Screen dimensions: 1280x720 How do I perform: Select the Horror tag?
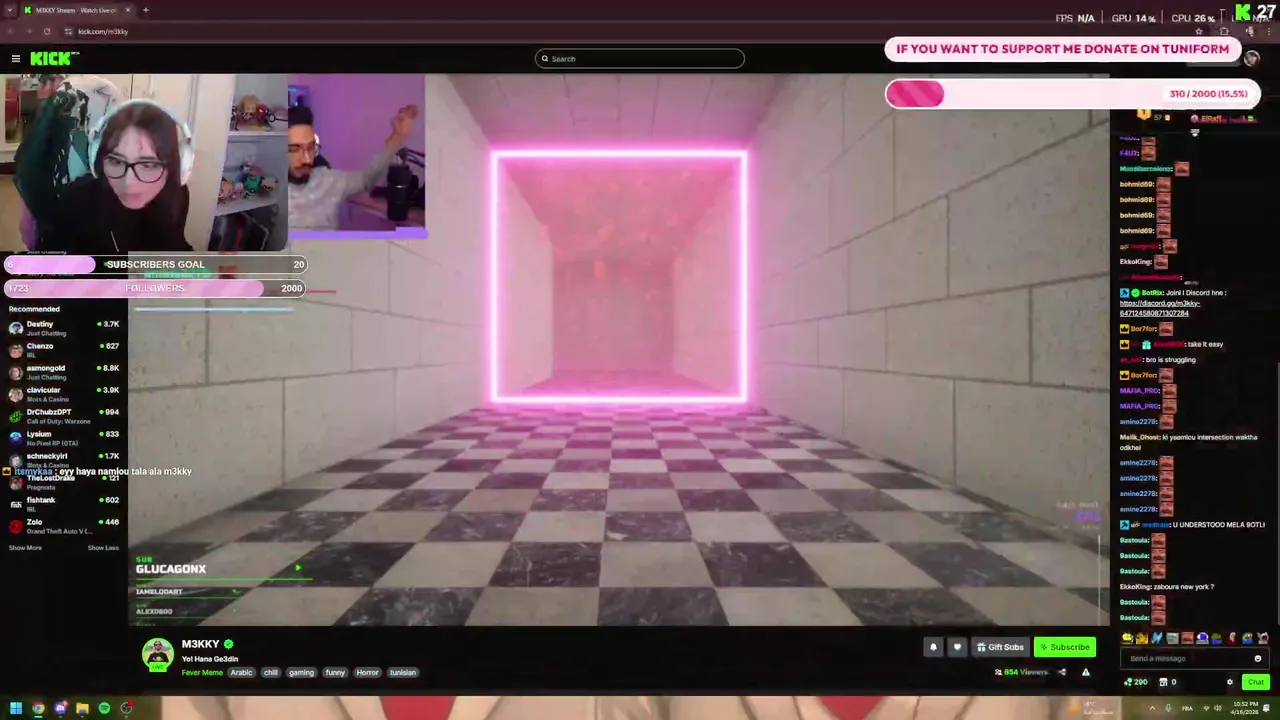pyautogui.click(x=367, y=673)
